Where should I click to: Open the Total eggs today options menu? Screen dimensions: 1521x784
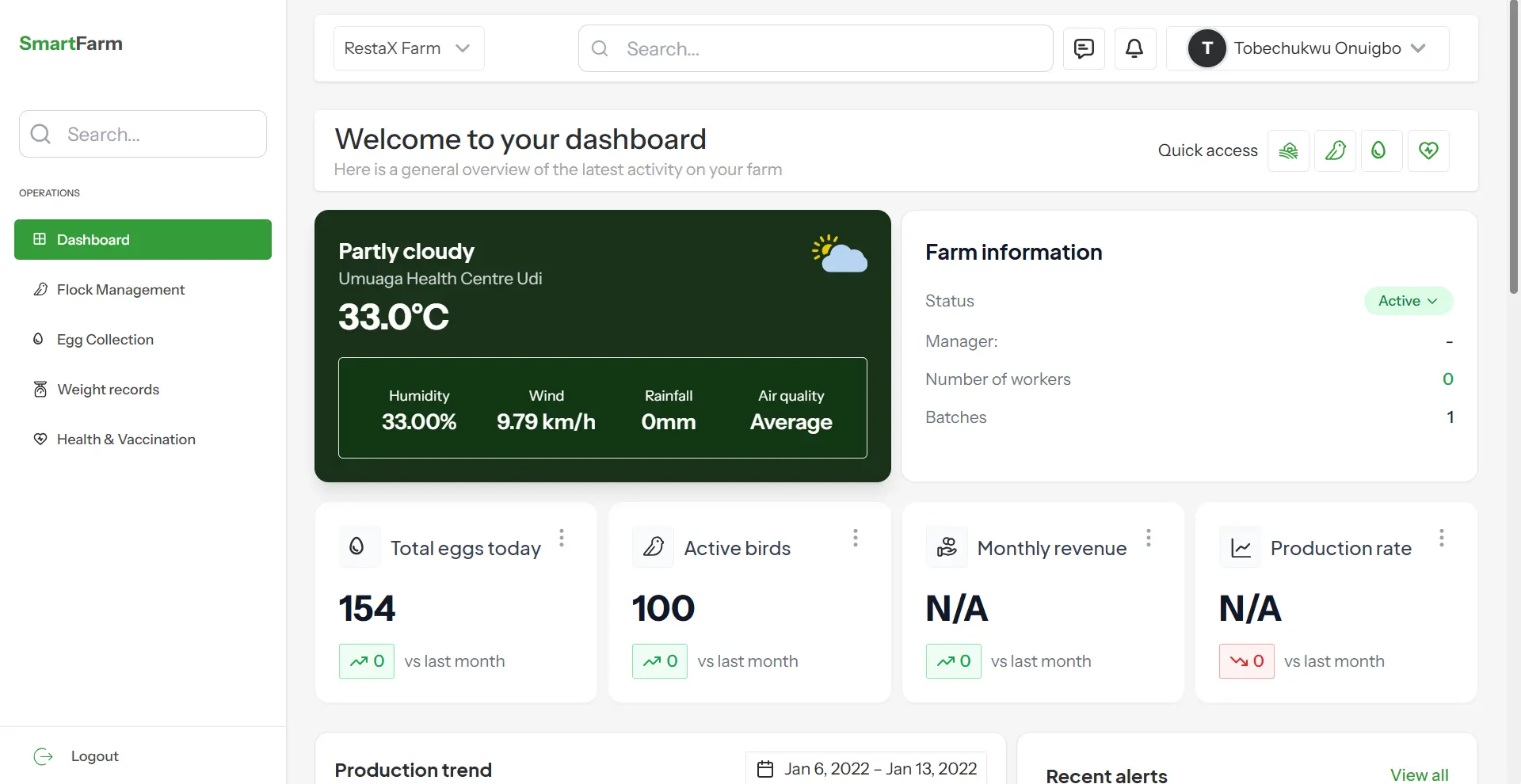click(561, 539)
